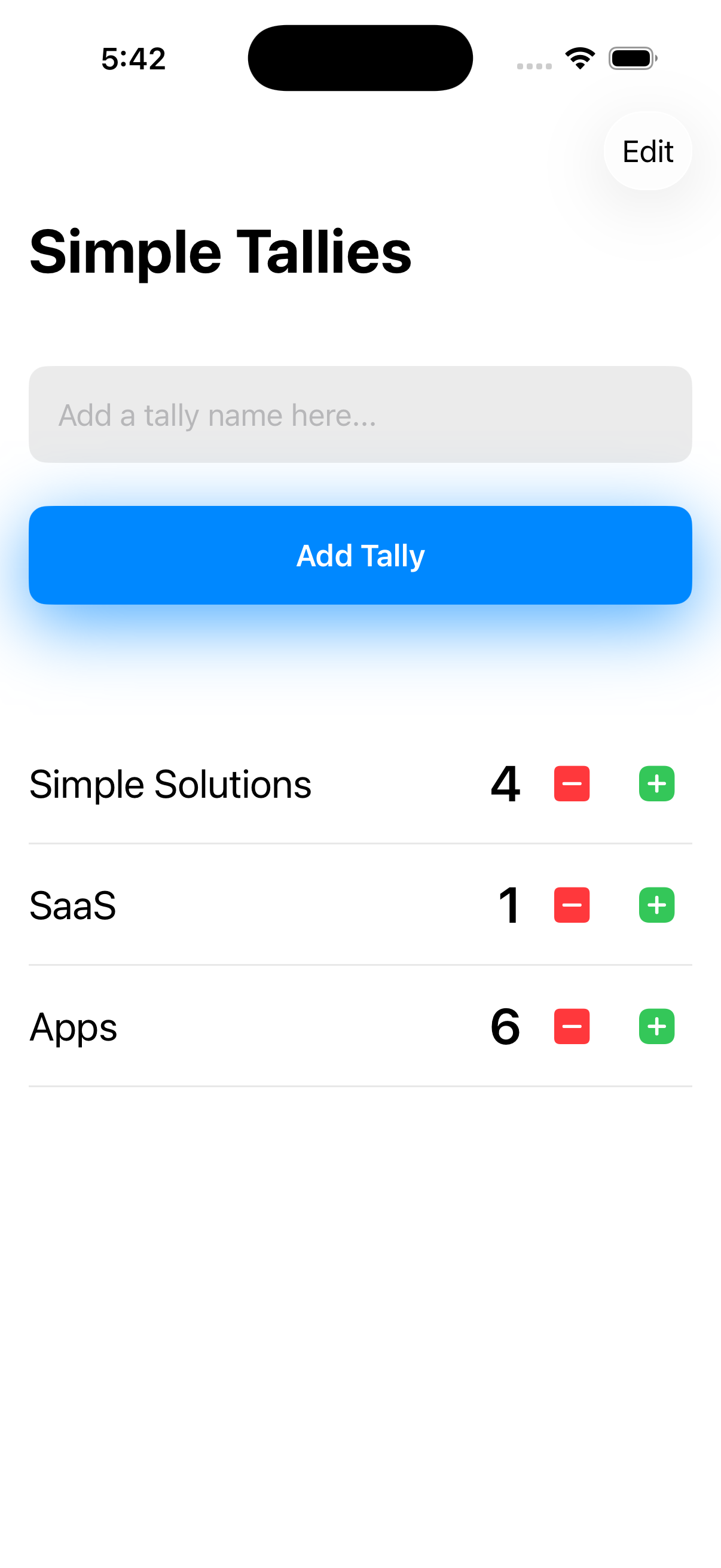721x1568 pixels.
Task: Tap the count number next to Apps
Action: 505,1027
